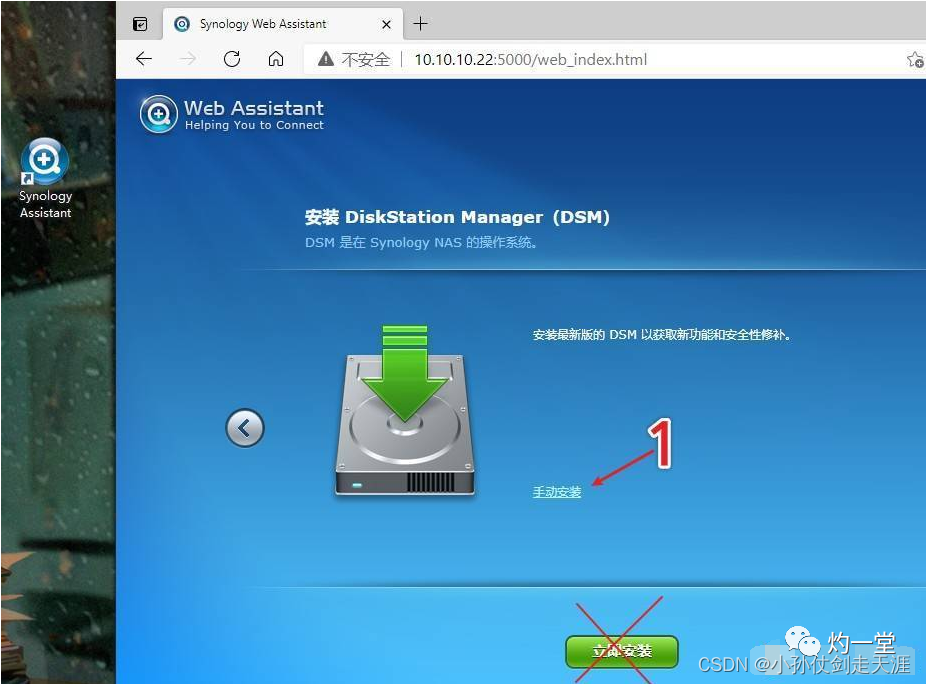Click the not-secure warning triangle icon

pos(326,59)
